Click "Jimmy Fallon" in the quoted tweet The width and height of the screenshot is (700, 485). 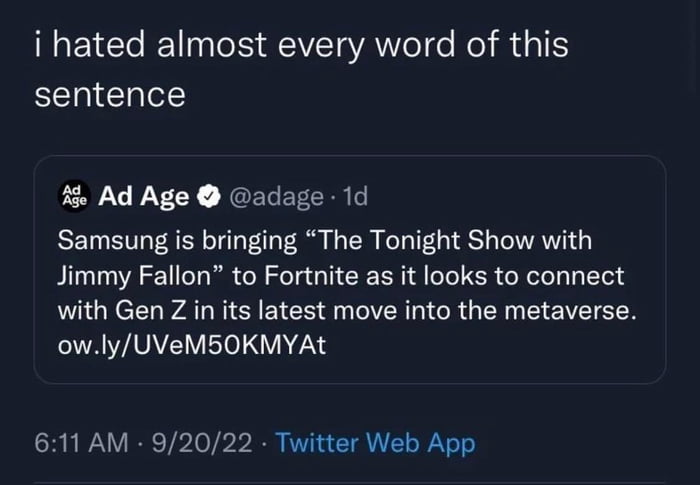pos(134,276)
